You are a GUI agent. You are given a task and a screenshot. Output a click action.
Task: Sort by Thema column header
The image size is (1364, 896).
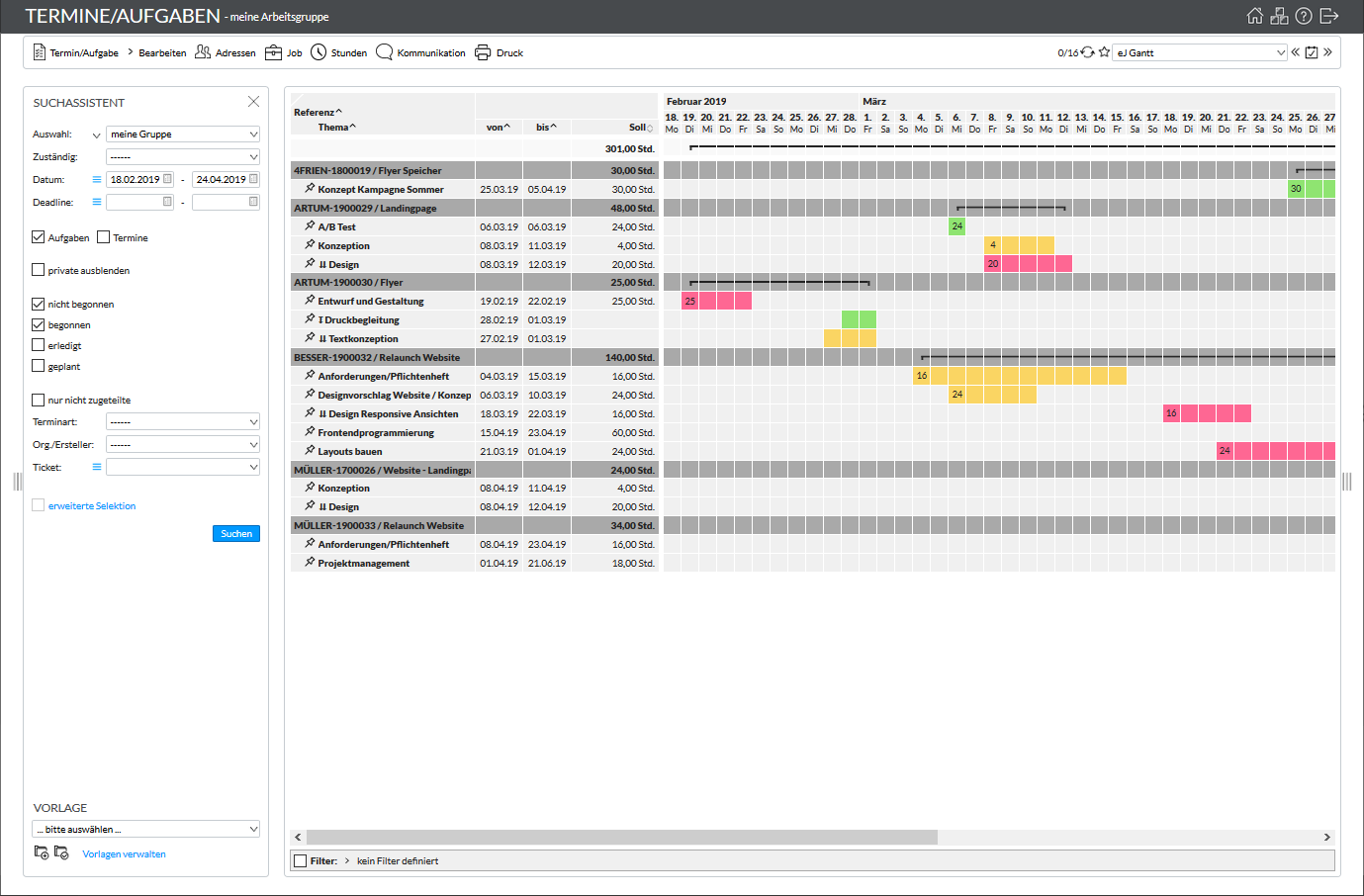tap(336, 127)
